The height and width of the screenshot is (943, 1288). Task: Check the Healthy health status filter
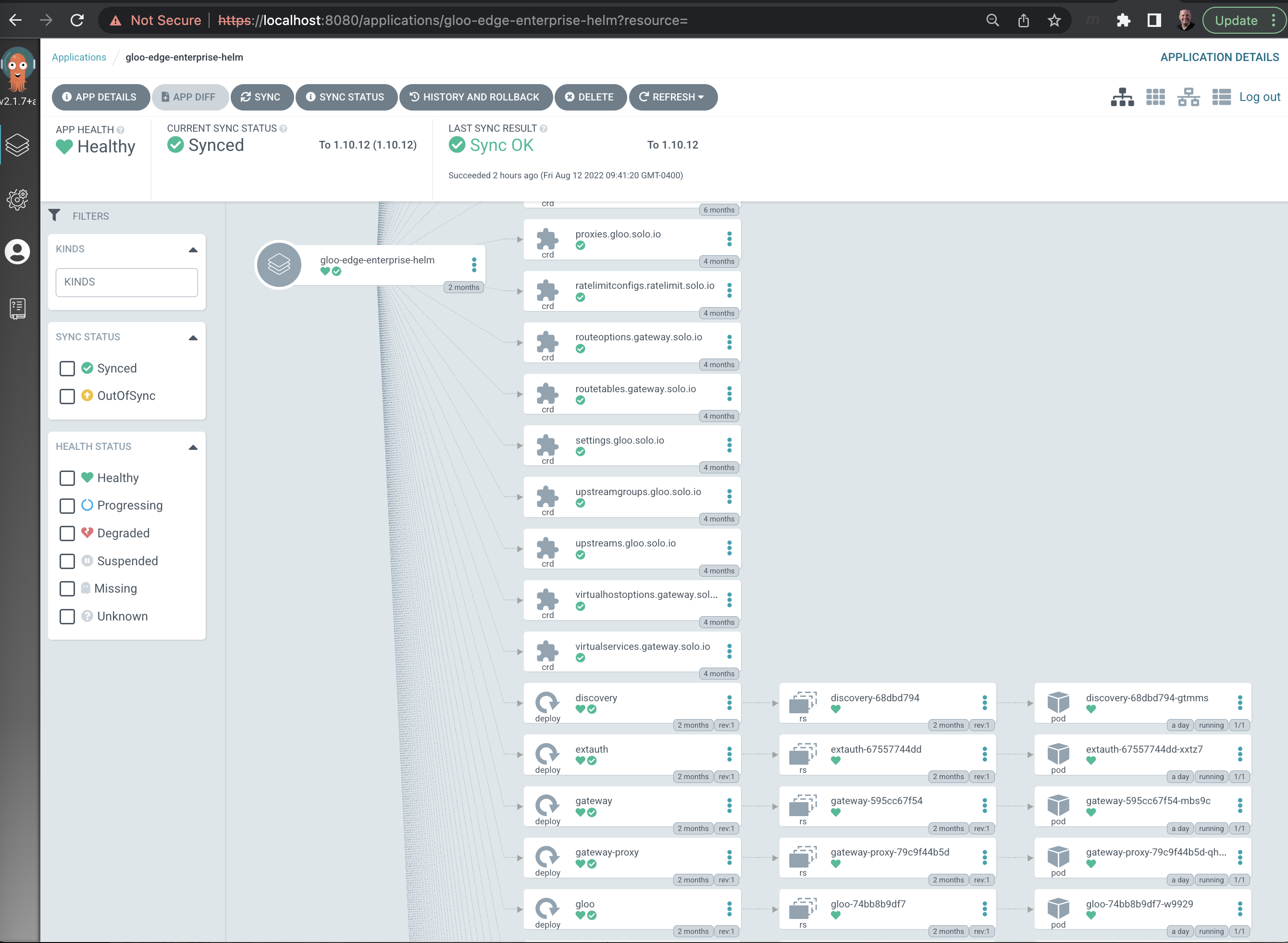[67, 478]
